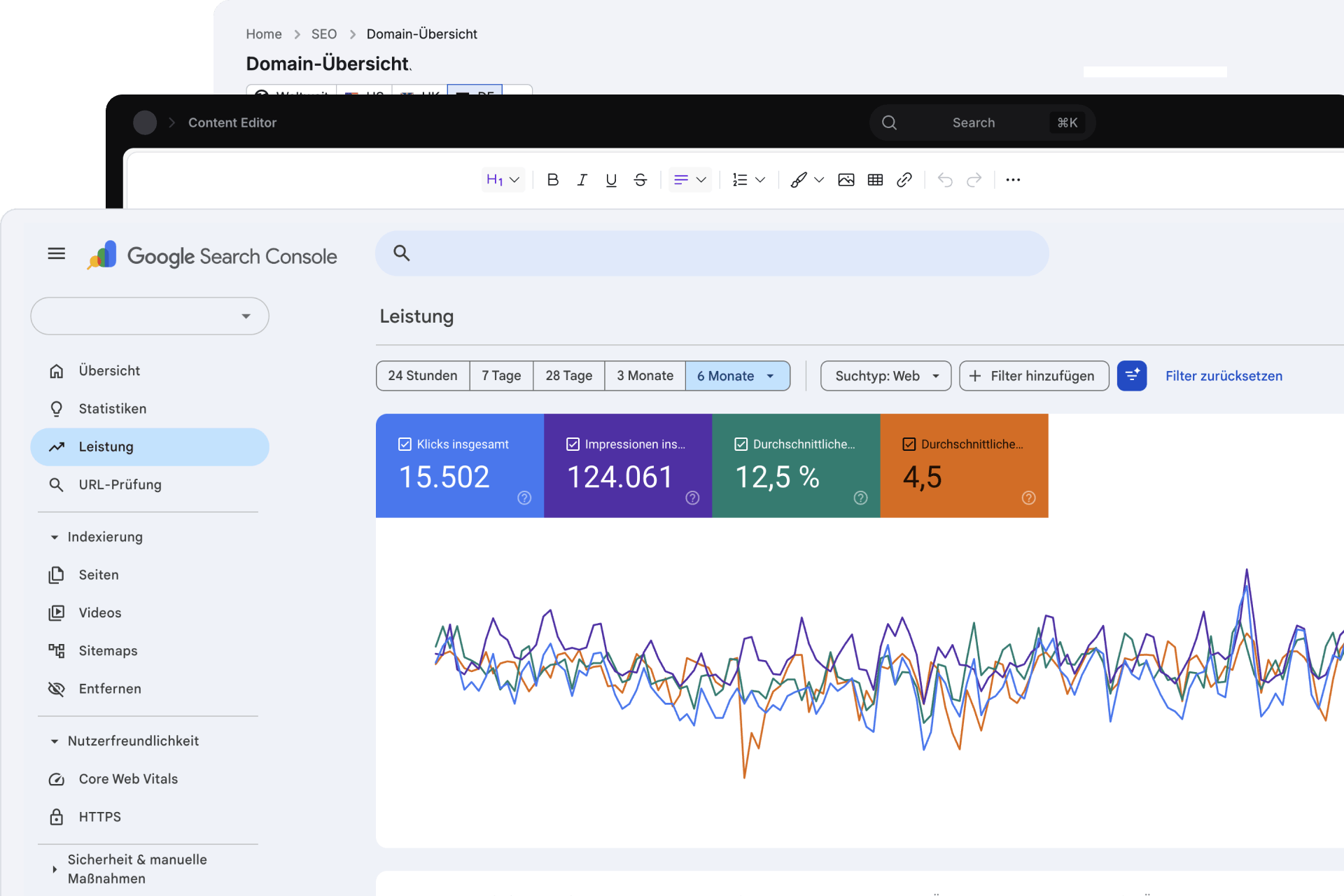The height and width of the screenshot is (896, 1344).
Task: Insert image in Content Editor toolbar
Action: pyautogui.click(x=846, y=180)
